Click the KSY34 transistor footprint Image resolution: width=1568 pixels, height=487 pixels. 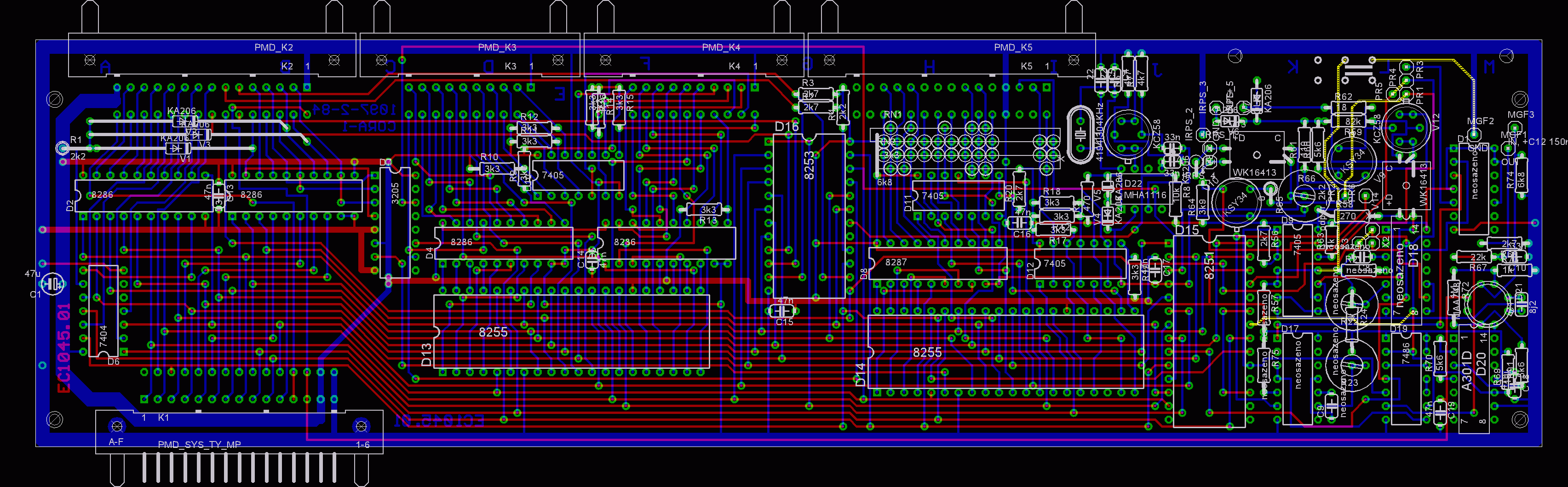click(1236, 203)
